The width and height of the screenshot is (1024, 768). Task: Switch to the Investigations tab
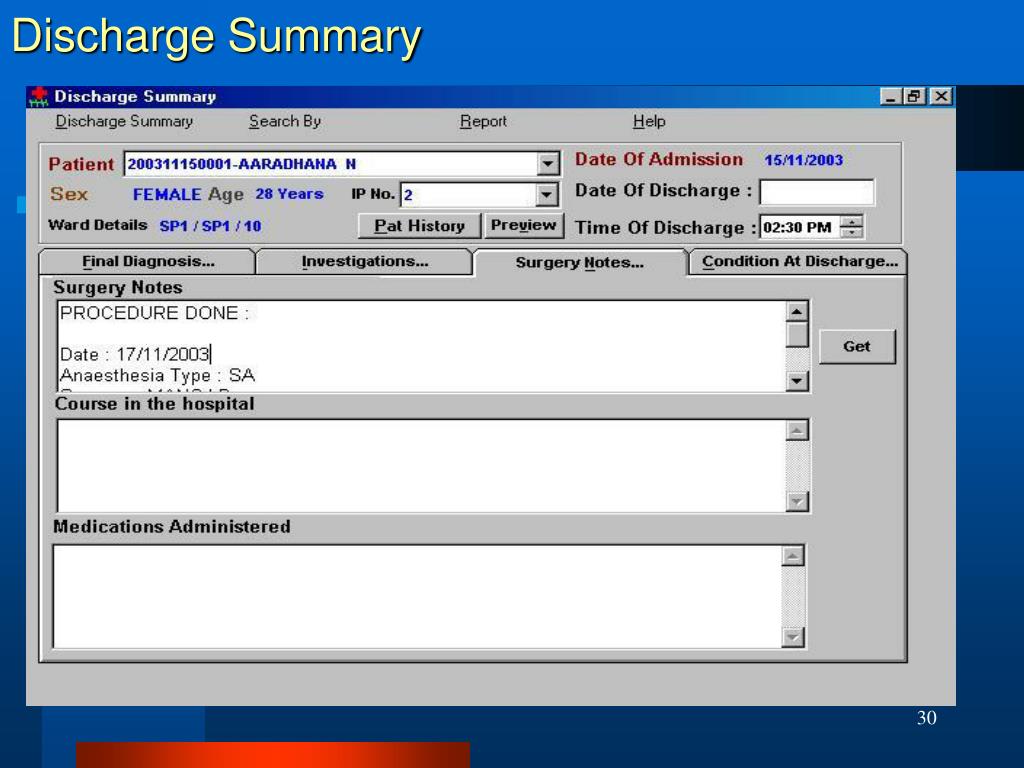tap(364, 261)
